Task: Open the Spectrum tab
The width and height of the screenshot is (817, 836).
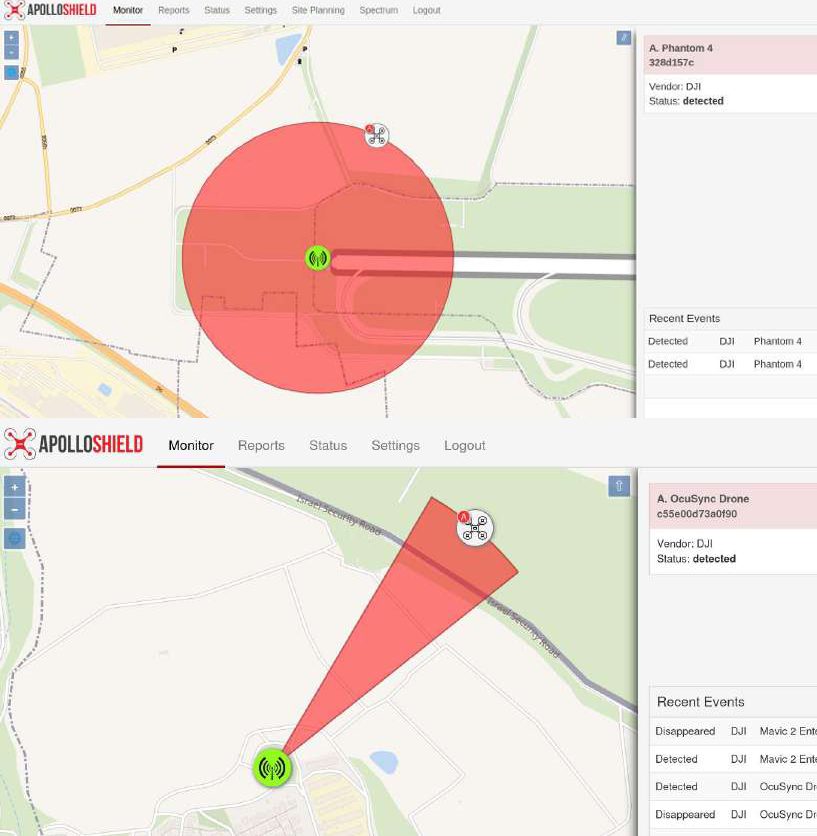Action: (378, 10)
